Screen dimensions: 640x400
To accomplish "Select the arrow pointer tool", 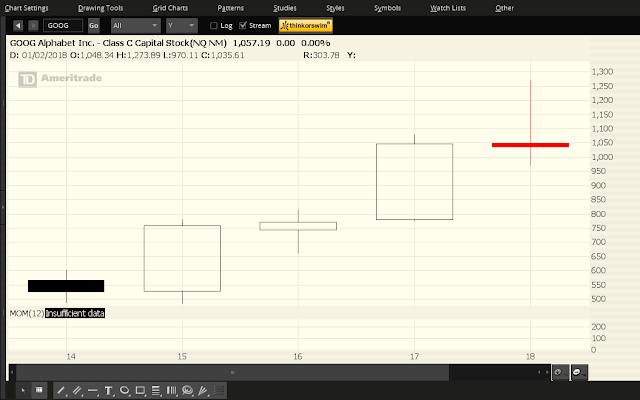I will tap(23, 391).
